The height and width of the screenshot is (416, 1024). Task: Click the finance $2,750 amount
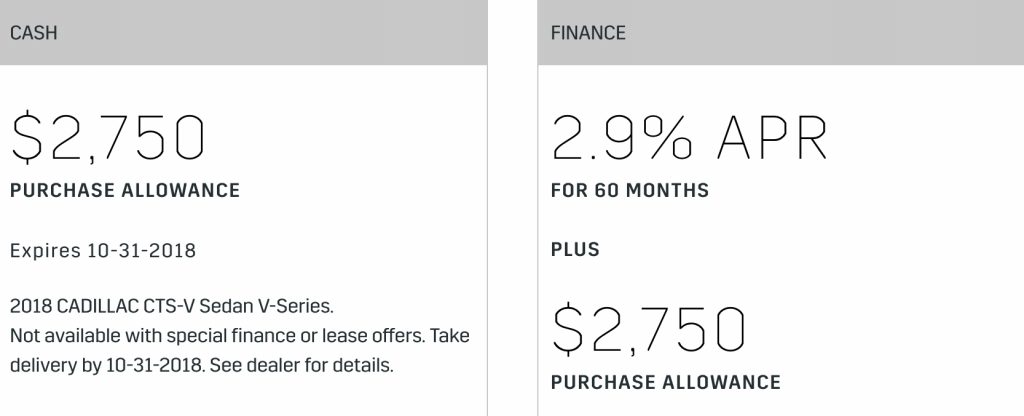tap(648, 330)
